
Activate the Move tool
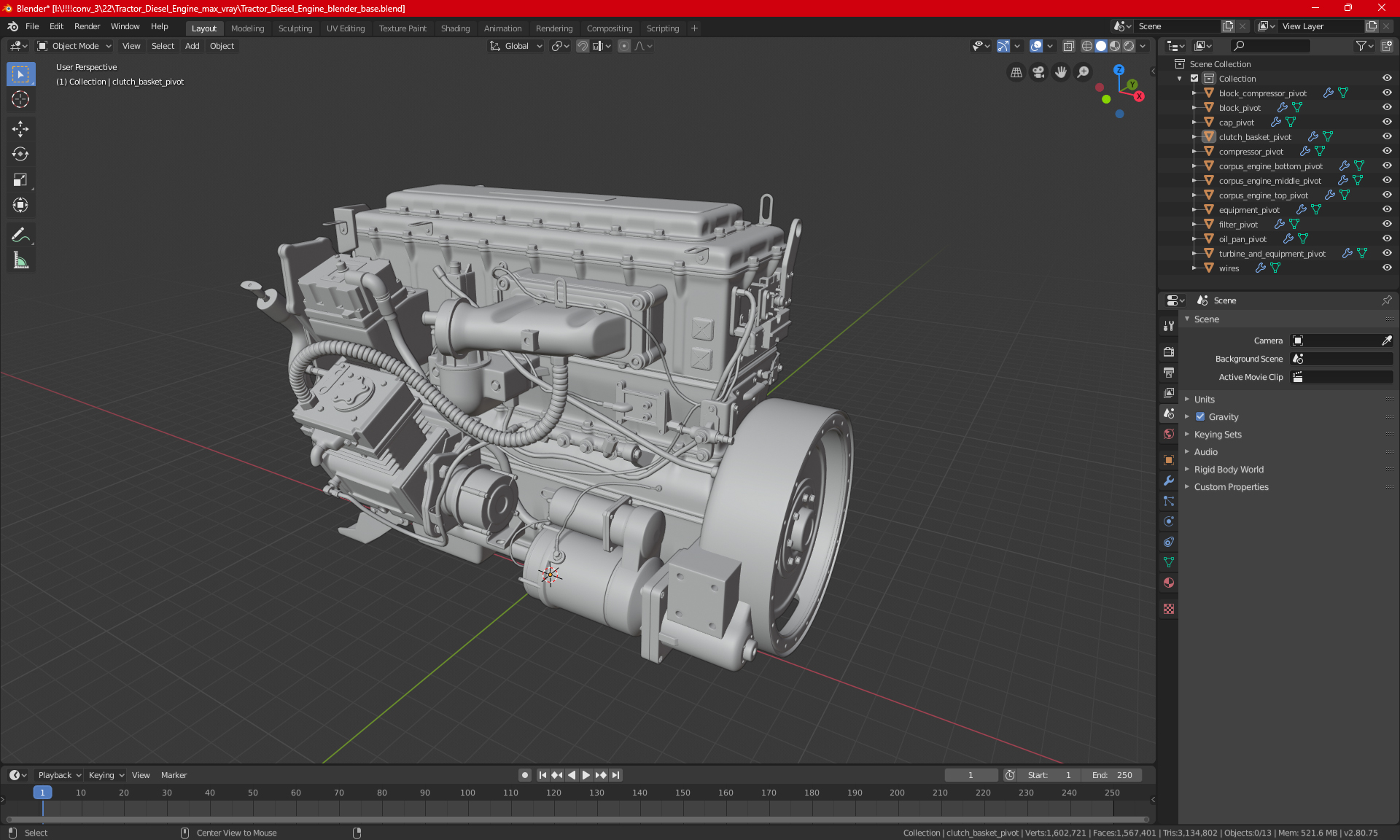(20, 129)
